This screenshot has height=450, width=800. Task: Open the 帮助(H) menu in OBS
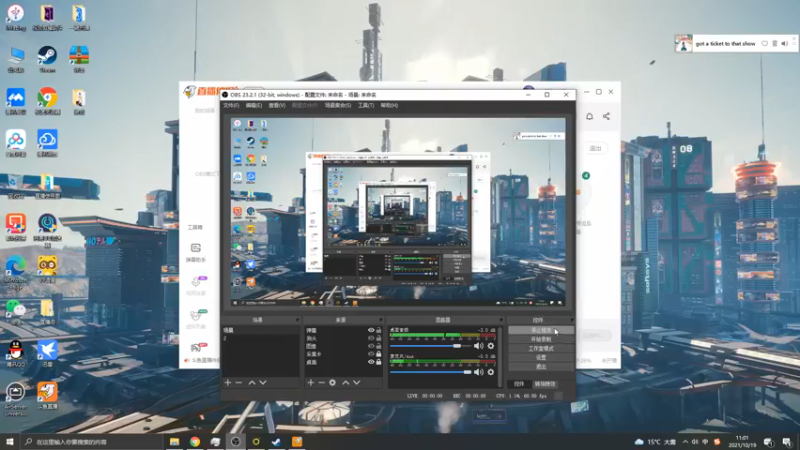389,105
